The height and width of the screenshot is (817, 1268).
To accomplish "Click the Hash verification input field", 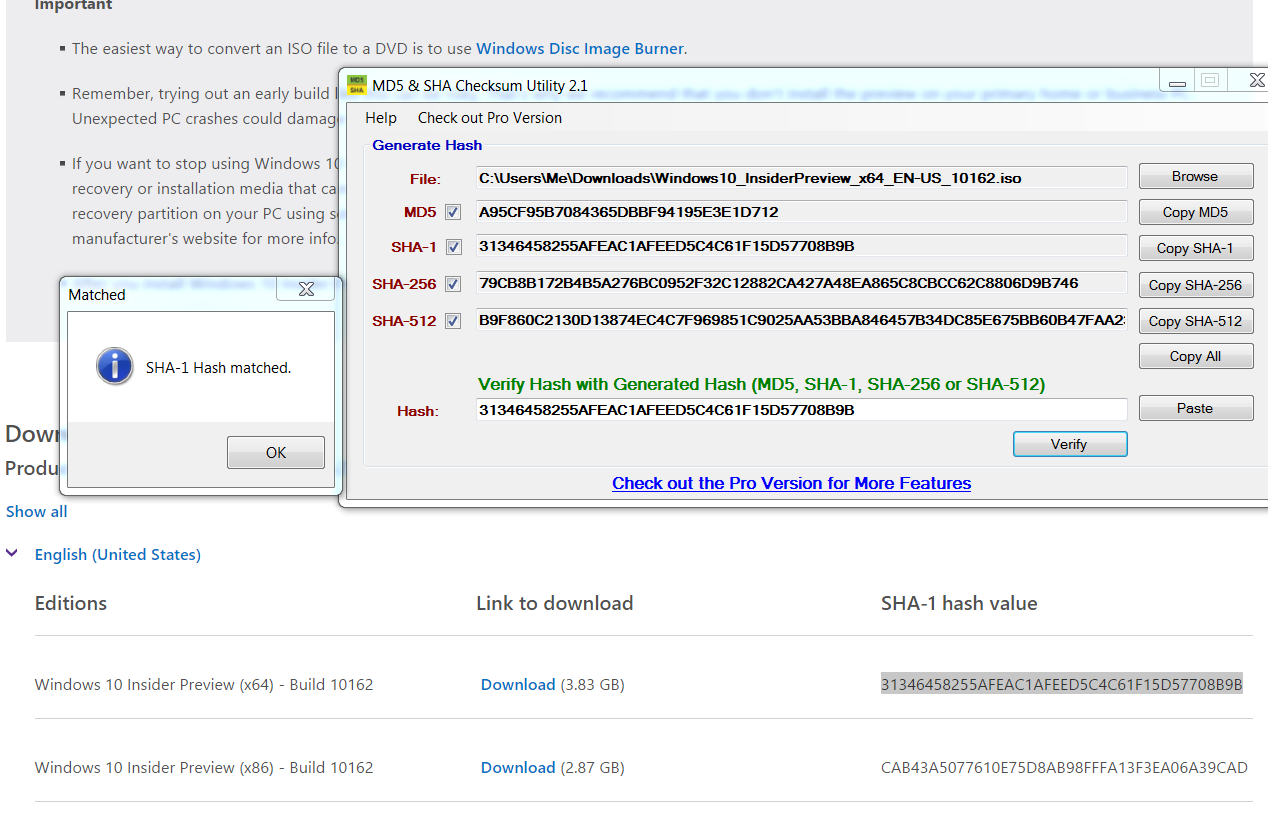I will pos(802,410).
